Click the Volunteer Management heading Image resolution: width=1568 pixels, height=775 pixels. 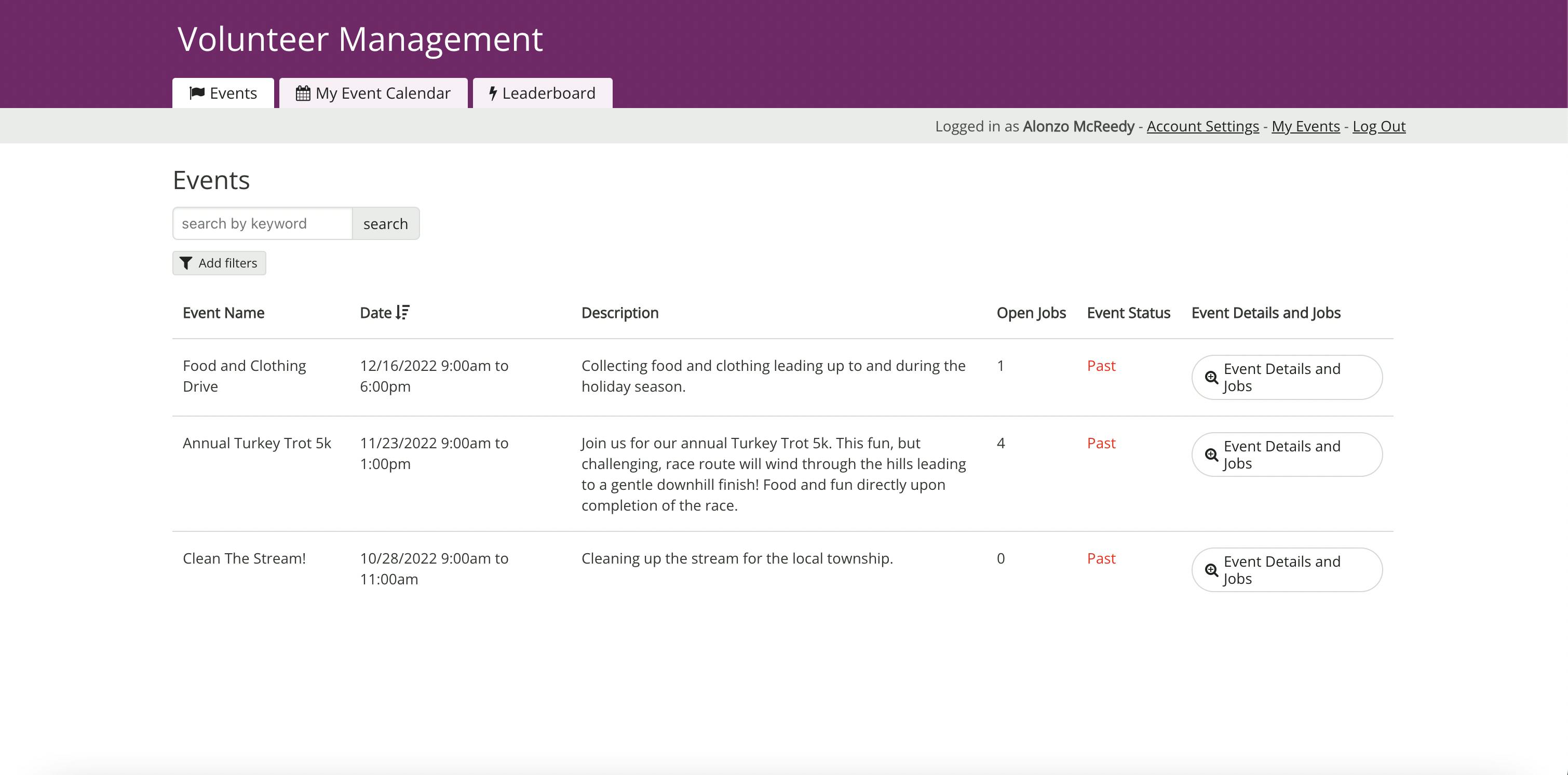tap(359, 38)
